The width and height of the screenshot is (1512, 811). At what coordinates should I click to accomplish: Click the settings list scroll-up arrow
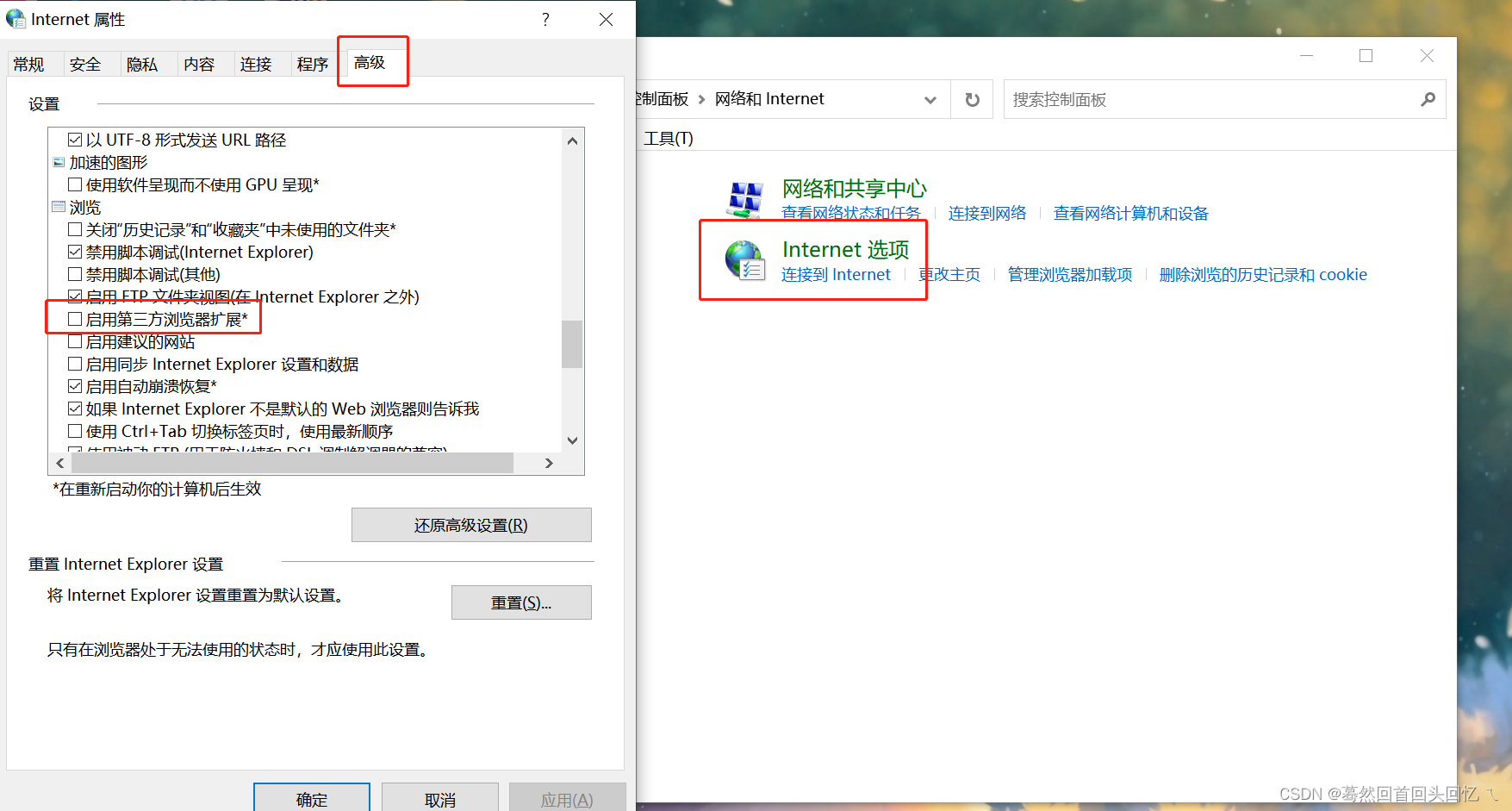[x=572, y=140]
